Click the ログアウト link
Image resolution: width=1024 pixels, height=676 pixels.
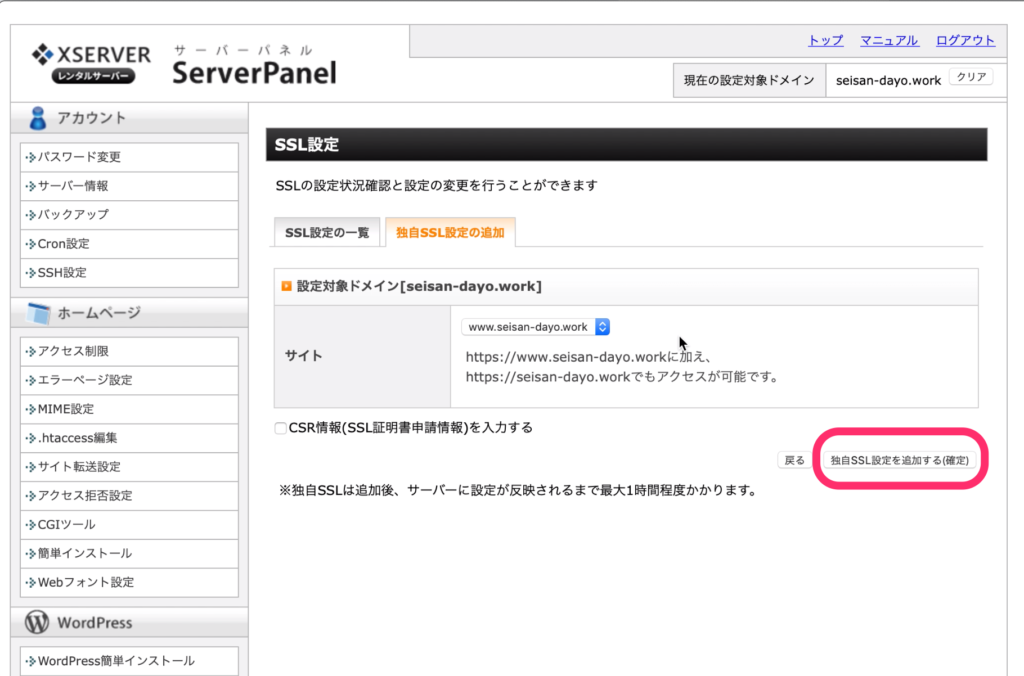pos(966,40)
